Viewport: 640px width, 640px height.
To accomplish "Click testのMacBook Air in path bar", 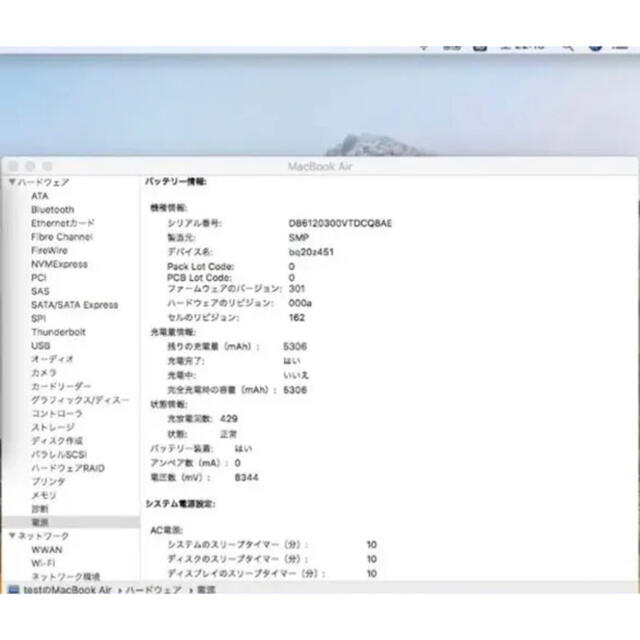I will (67, 590).
